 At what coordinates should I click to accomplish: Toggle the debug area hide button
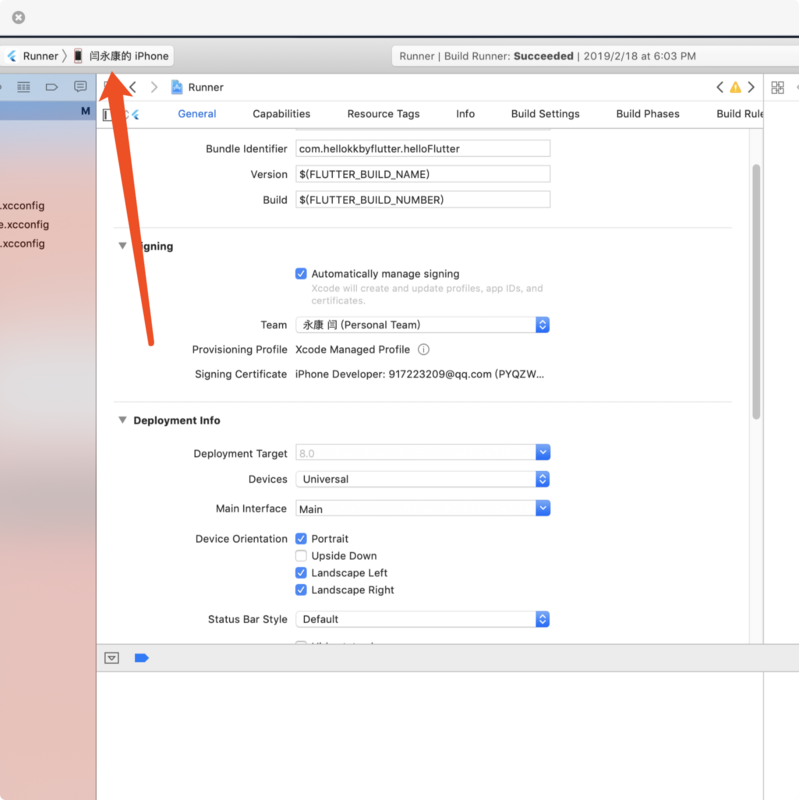tap(112, 658)
